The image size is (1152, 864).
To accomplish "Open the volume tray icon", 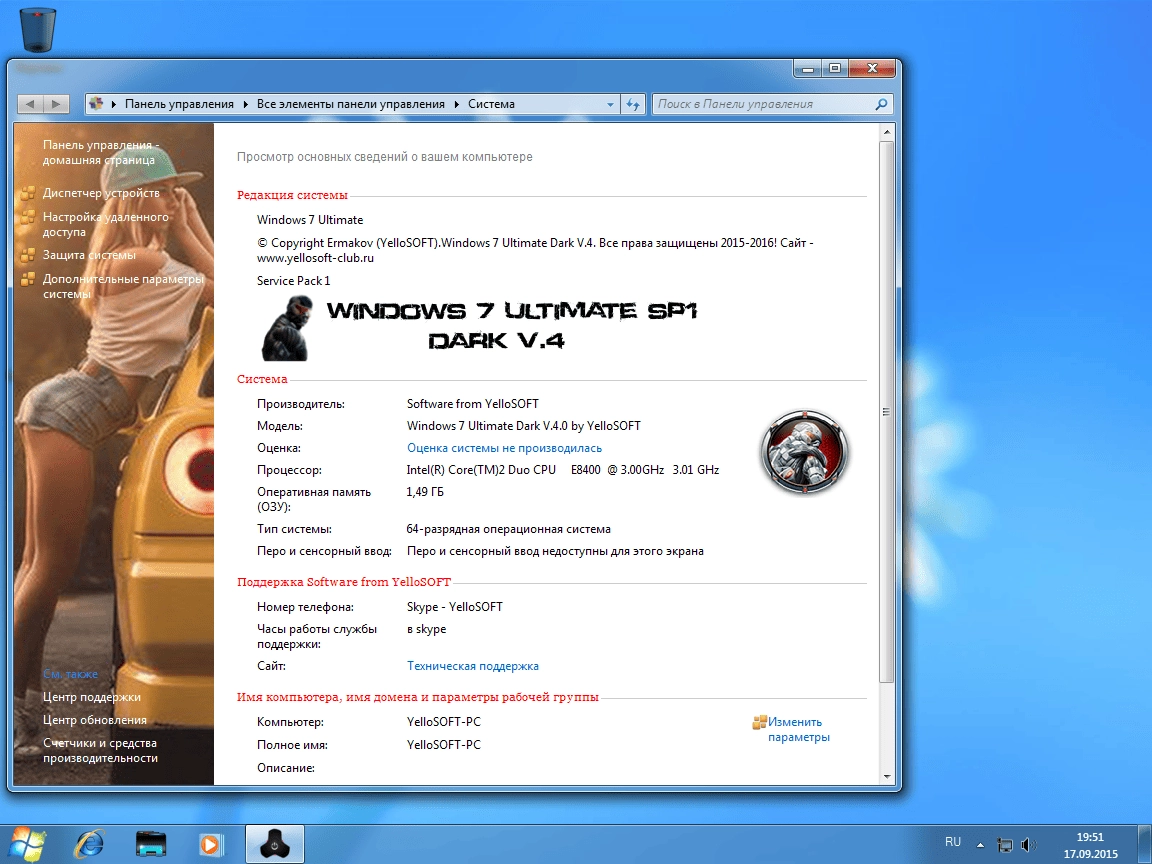I will (x=1029, y=845).
